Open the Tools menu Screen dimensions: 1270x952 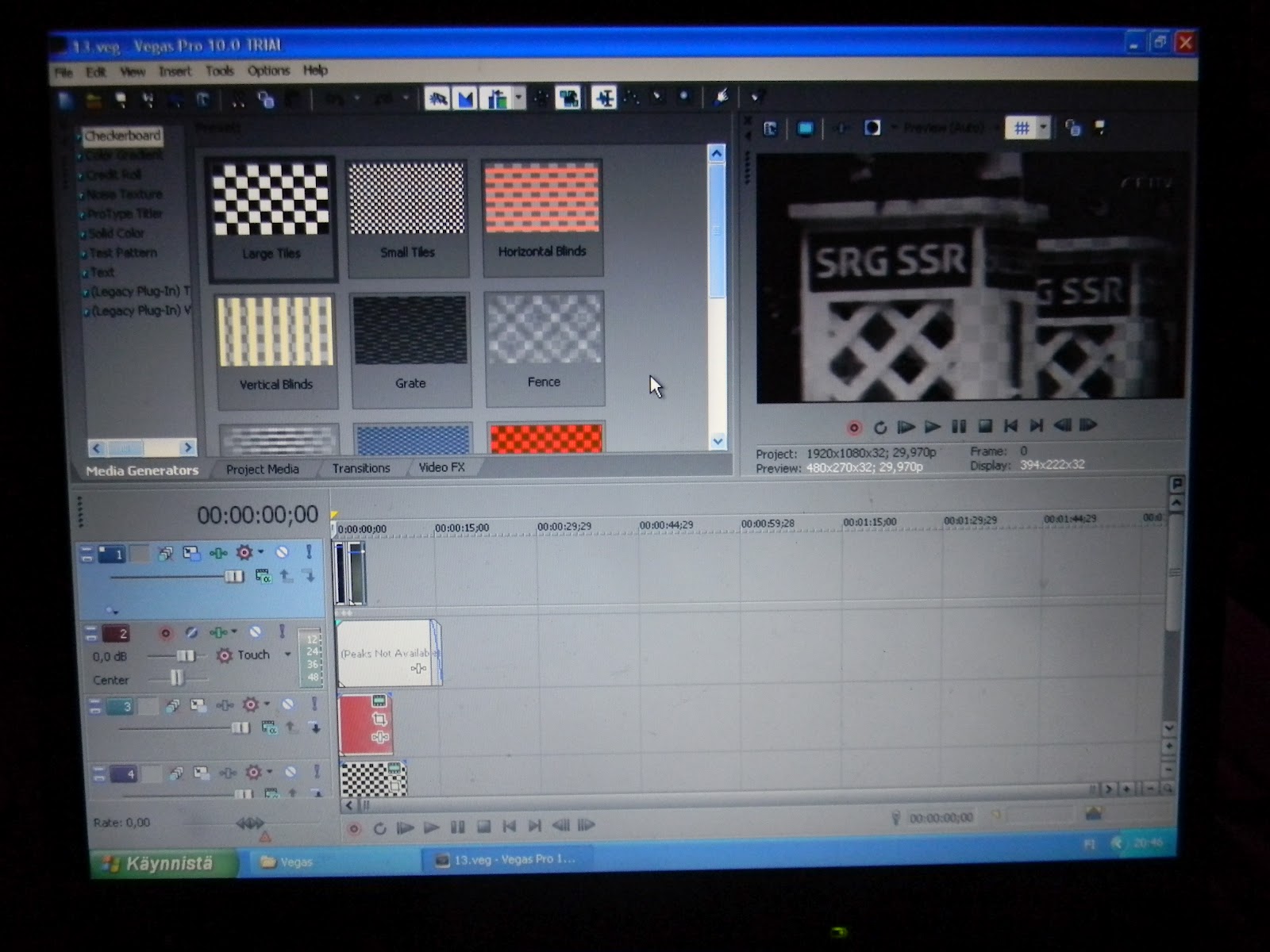tap(220, 71)
